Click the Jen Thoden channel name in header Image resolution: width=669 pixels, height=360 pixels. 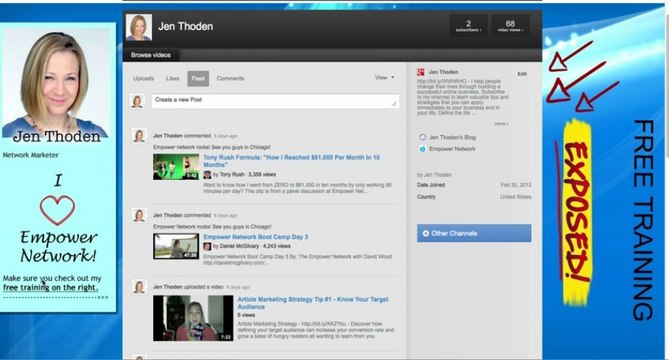tap(186, 26)
